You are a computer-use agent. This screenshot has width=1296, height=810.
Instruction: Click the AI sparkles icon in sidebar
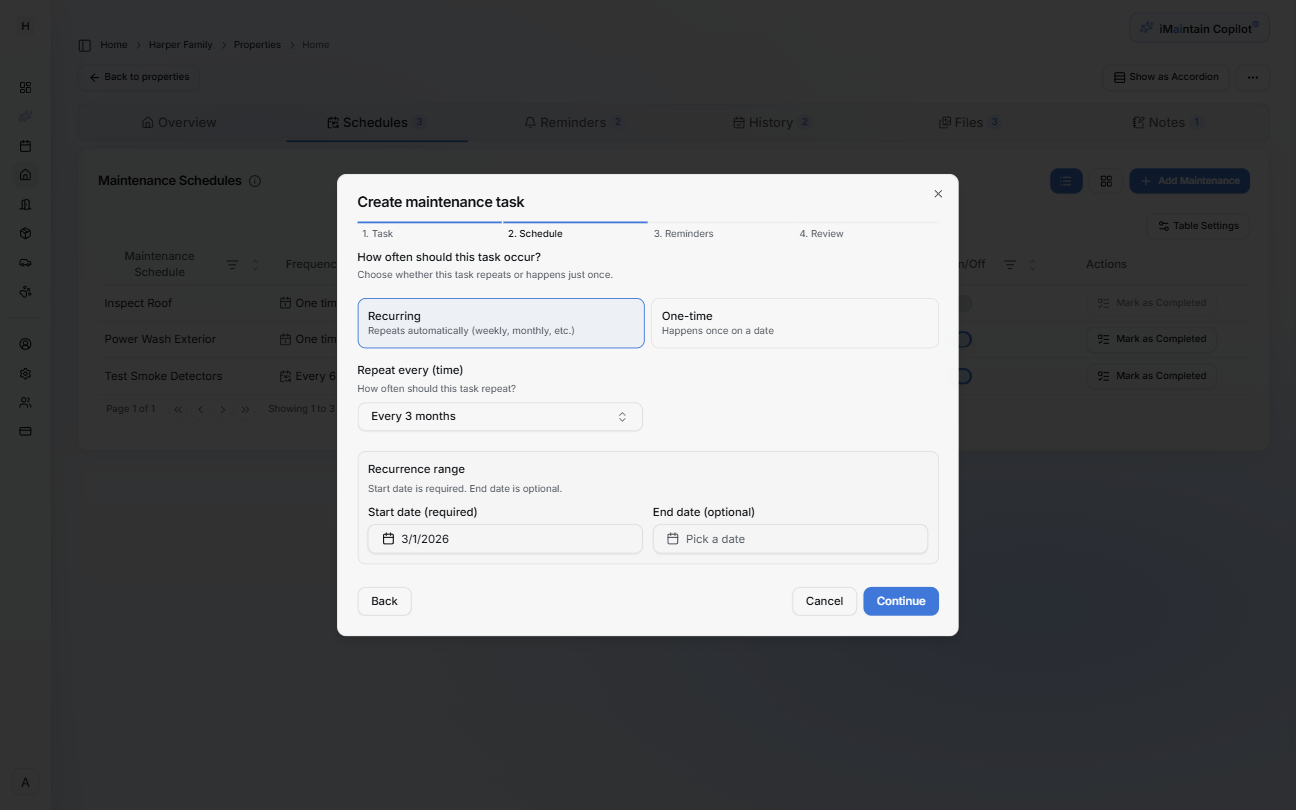click(x=25, y=116)
